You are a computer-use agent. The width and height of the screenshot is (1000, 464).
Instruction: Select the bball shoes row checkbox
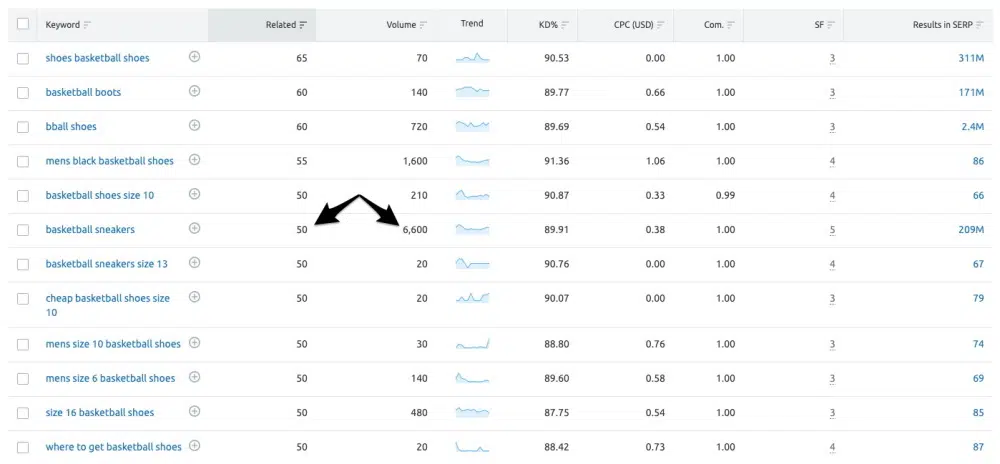[23, 127]
